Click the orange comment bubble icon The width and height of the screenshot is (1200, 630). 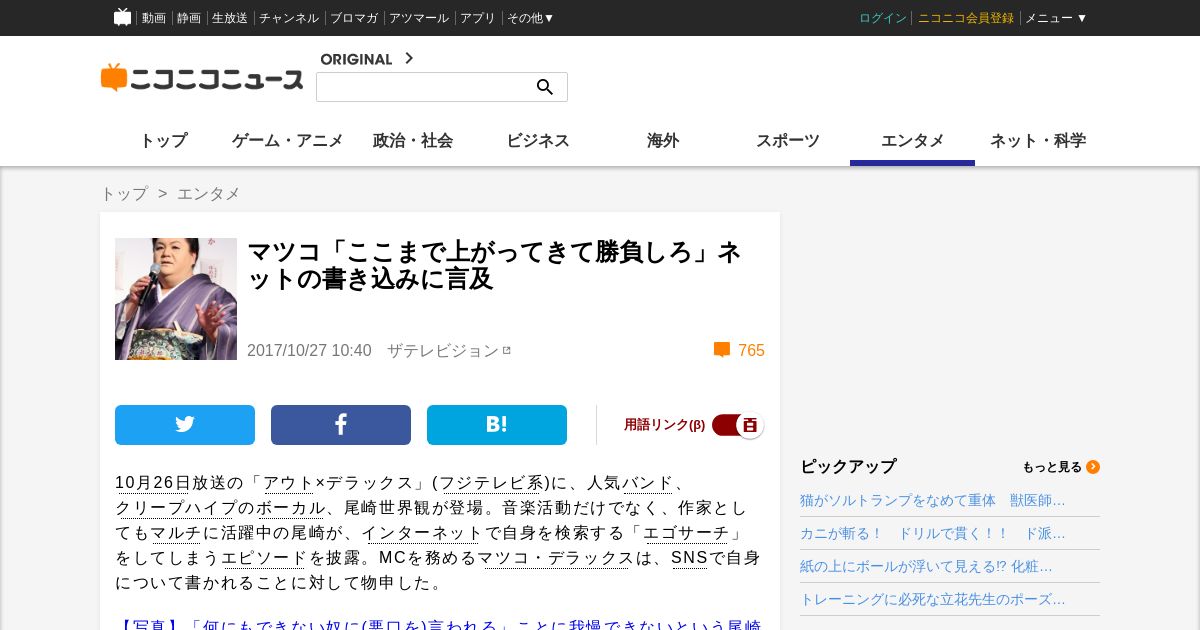722,350
